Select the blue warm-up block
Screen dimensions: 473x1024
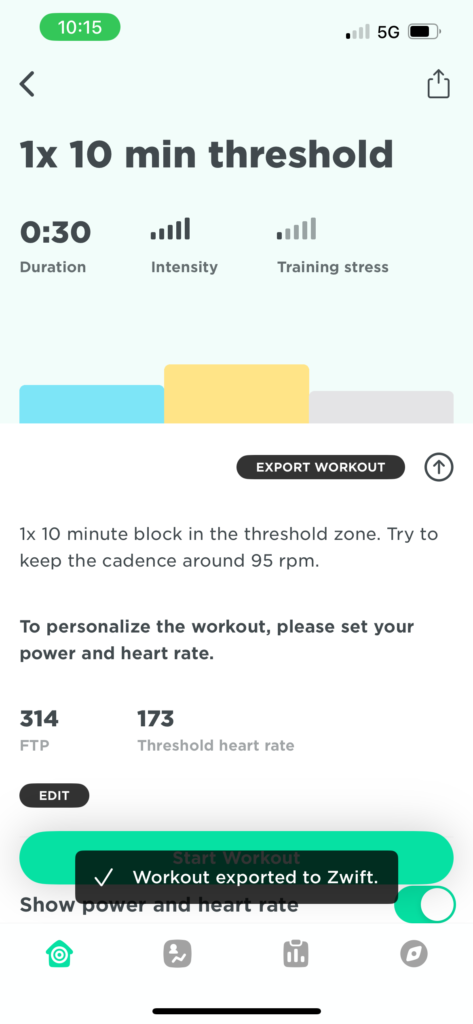(91, 404)
